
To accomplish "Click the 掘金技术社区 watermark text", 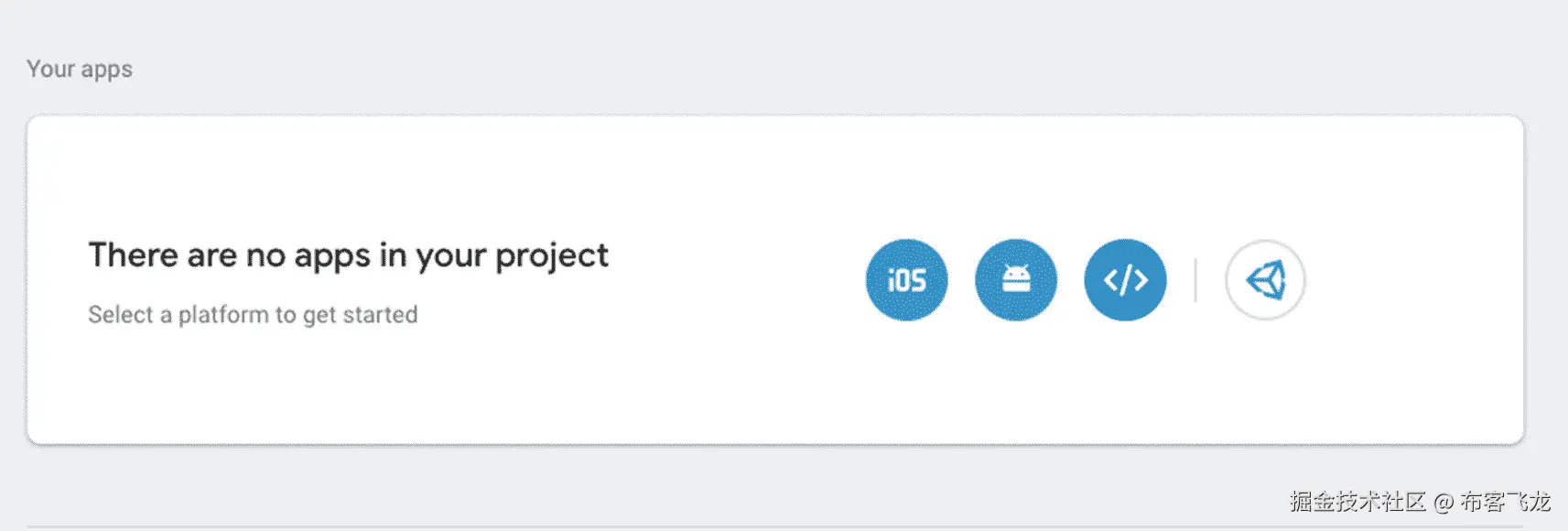I will 1357,502.
